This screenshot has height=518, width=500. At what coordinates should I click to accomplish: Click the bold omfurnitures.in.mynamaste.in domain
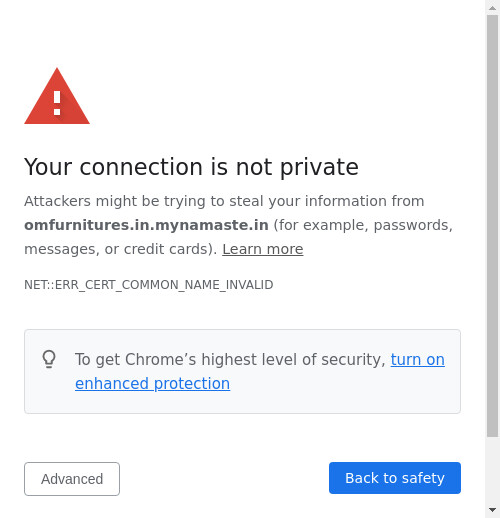click(146, 225)
